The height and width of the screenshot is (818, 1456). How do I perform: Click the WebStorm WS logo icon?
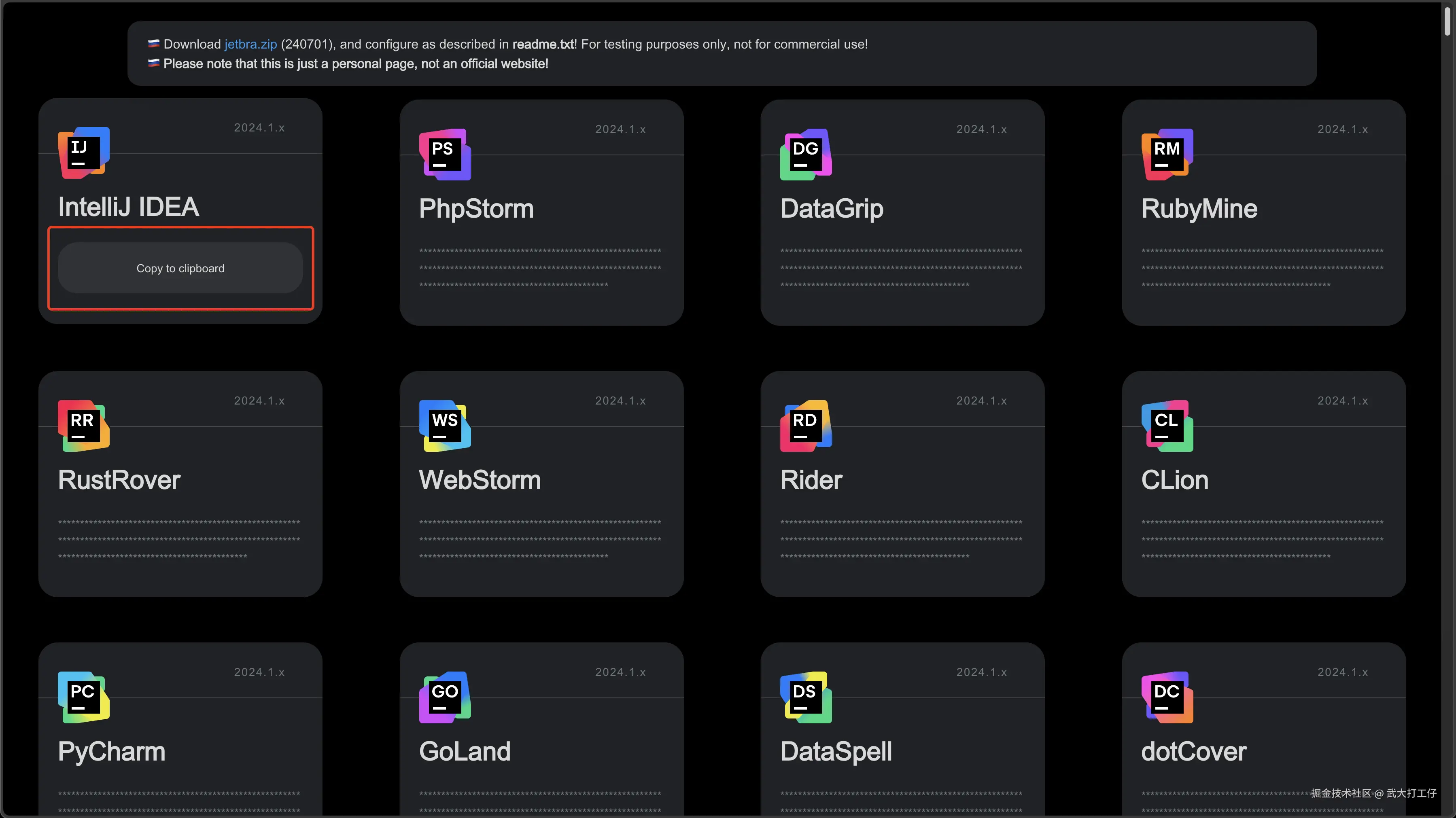pyautogui.click(x=445, y=425)
